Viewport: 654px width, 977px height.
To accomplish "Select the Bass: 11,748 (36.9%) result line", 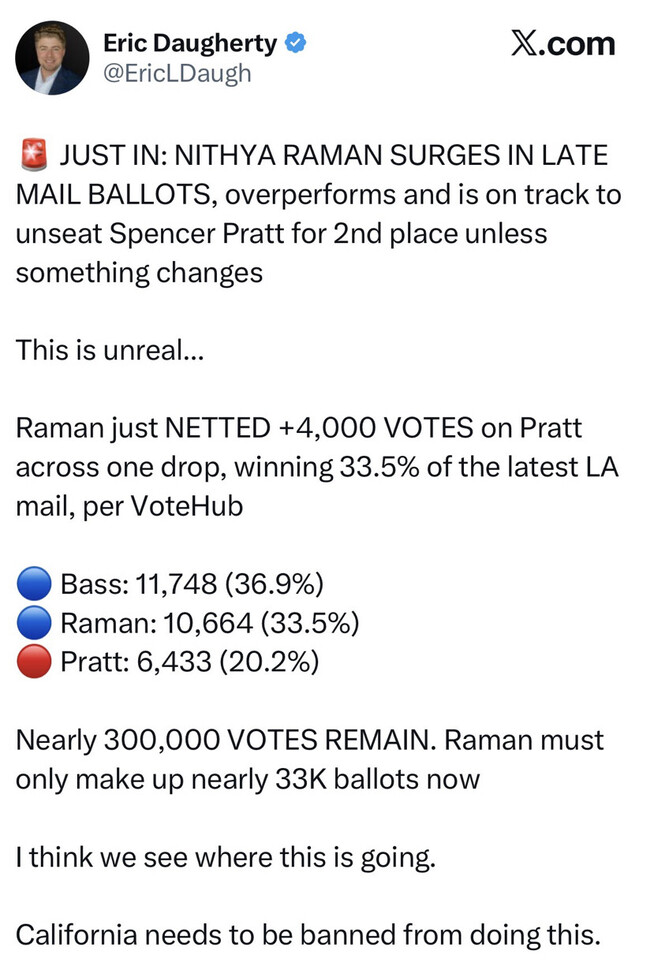I will [x=192, y=584].
